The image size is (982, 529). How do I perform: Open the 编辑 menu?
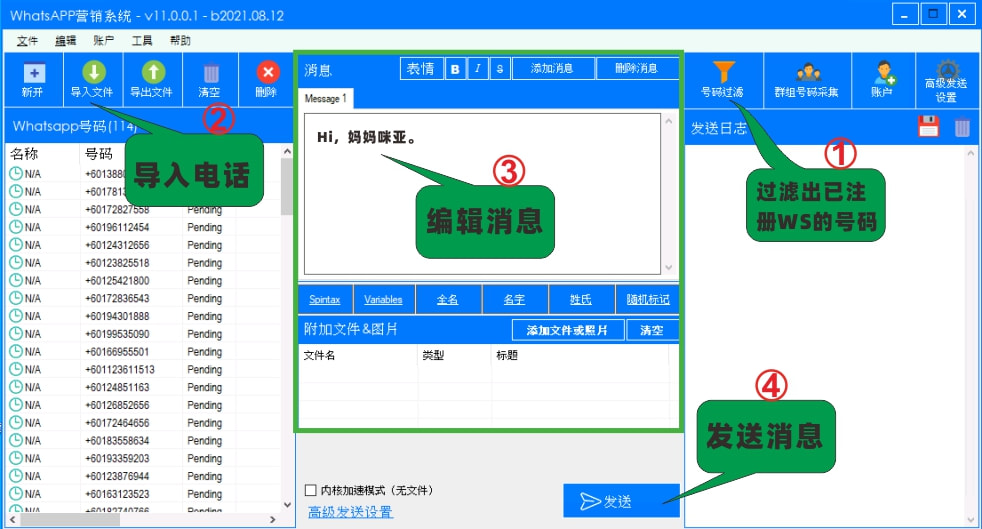(x=65, y=41)
